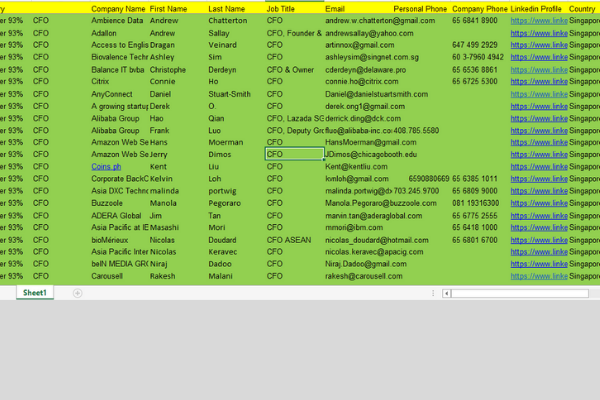Select the Linkedin Profile header cell

pos(537,8)
